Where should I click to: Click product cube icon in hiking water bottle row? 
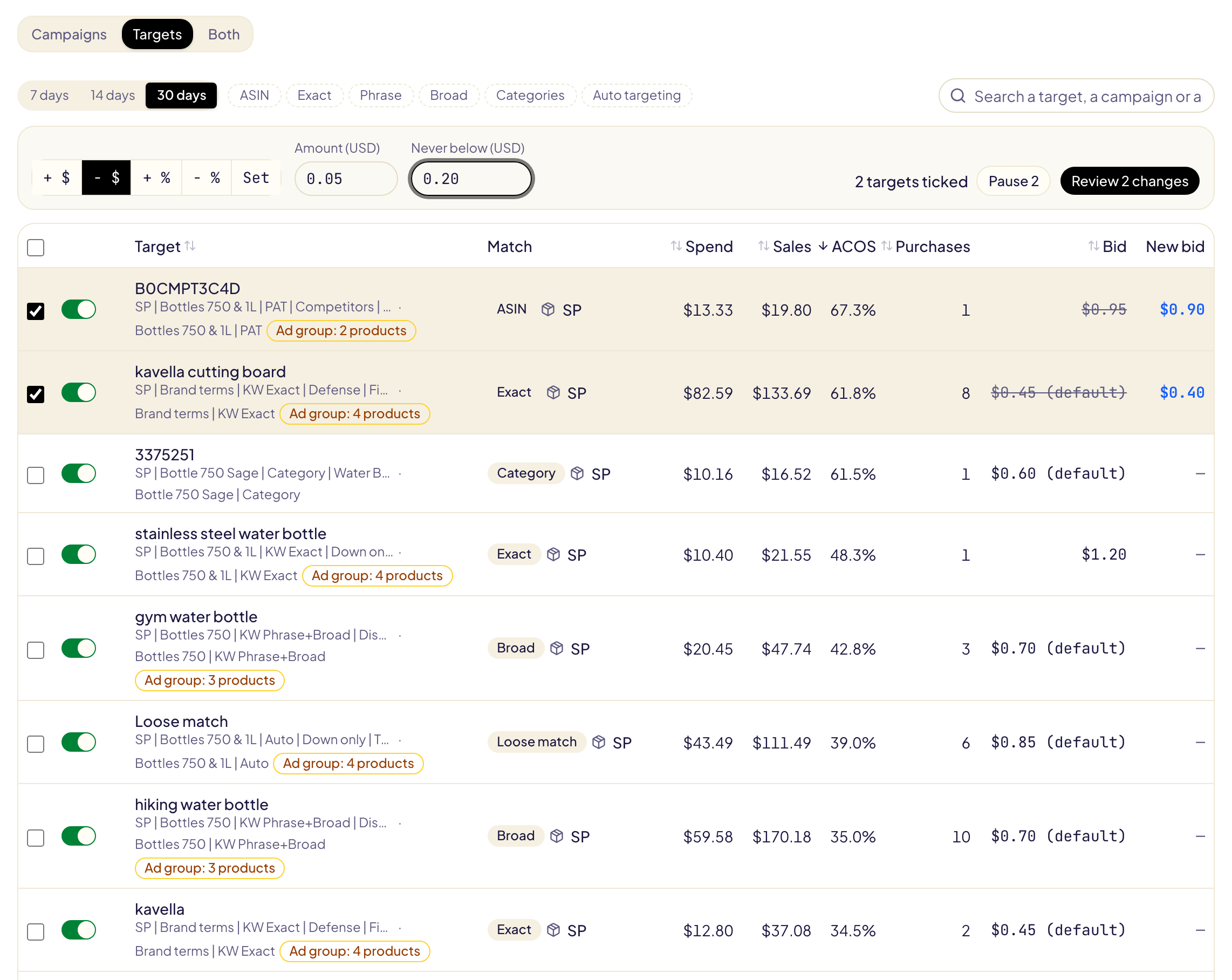click(557, 836)
